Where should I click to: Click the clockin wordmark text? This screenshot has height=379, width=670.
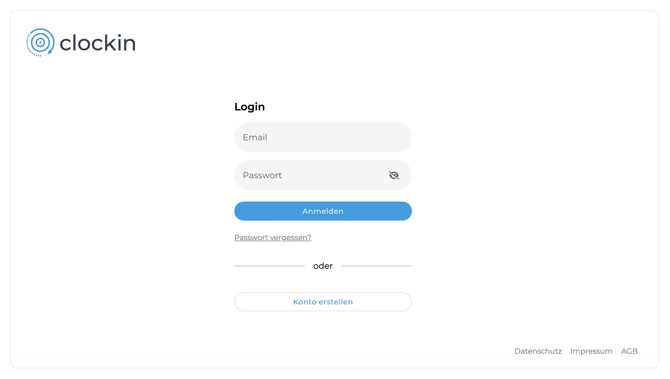click(97, 43)
